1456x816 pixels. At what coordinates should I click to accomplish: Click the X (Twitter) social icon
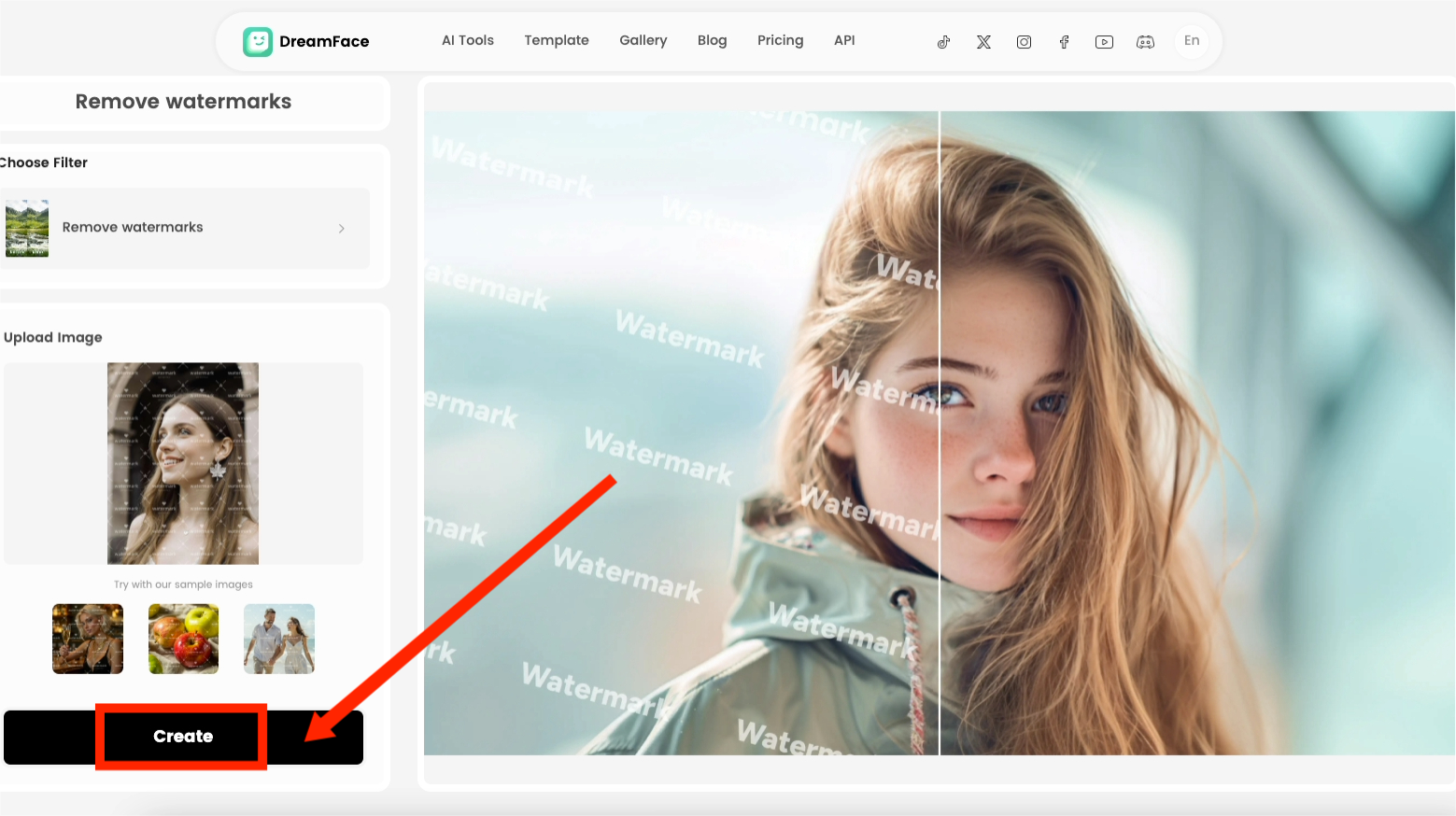click(983, 41)
